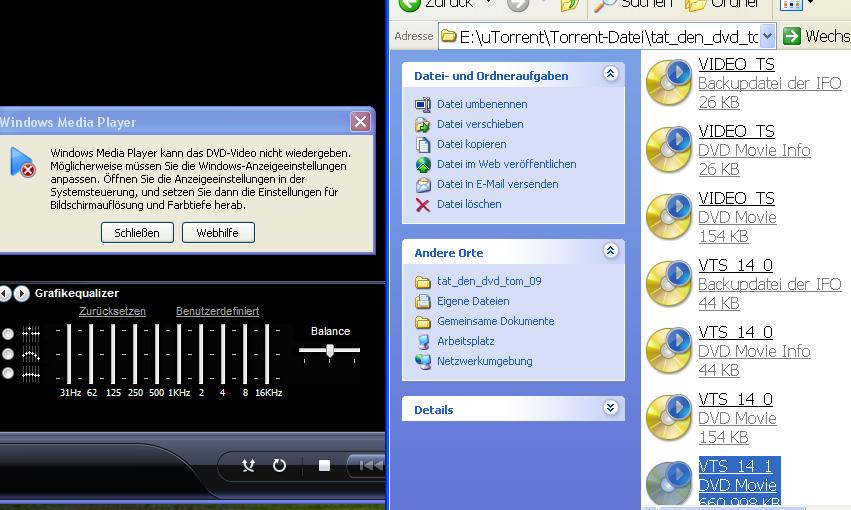Open the Benutzerdefiniert equalizer preset menu
Screen dimensions: 851x510
click(x=217, y=311)
